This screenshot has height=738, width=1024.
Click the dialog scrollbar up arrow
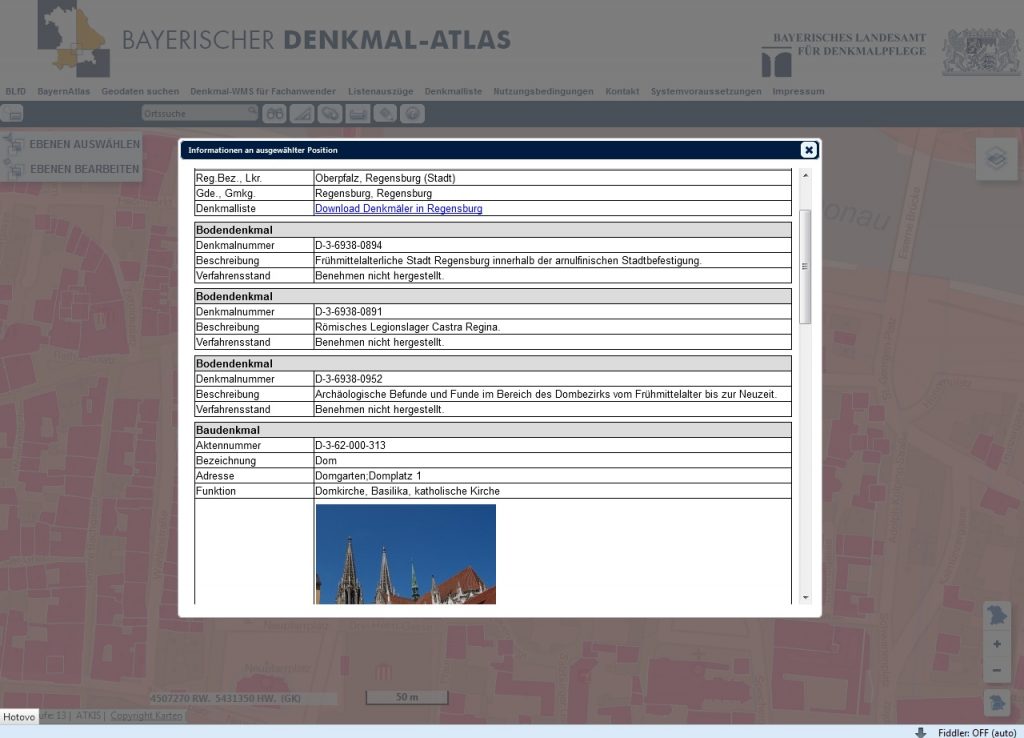(x=805, y=176)
